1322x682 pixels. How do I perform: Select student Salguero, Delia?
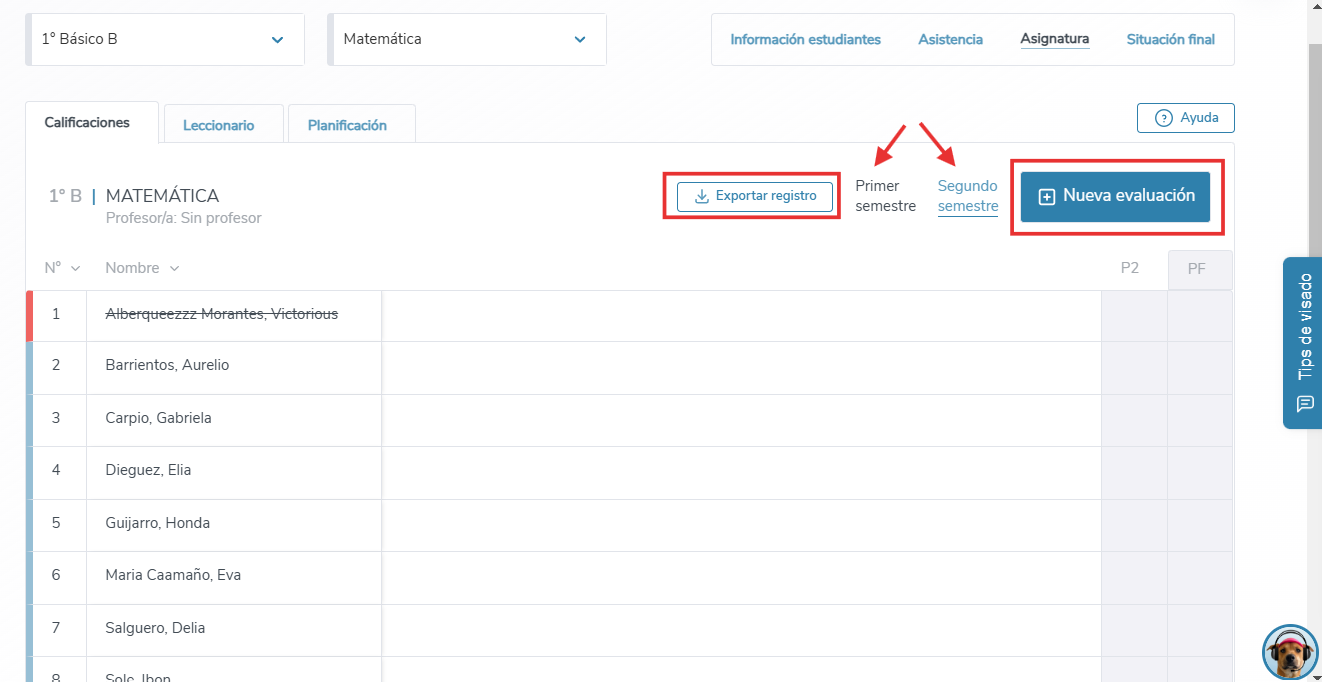155,628
